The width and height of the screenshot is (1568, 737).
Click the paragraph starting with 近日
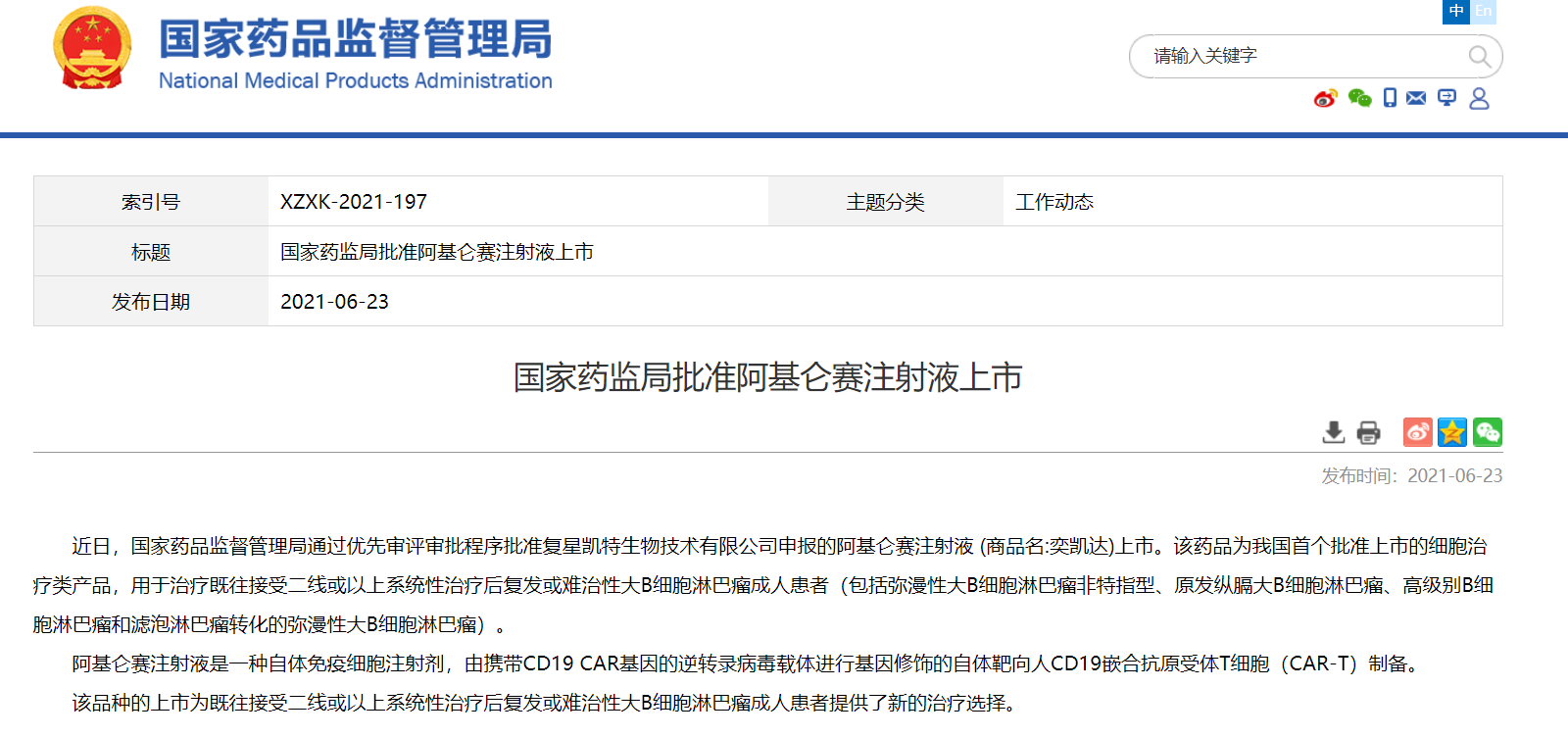(x=763, y=585)
